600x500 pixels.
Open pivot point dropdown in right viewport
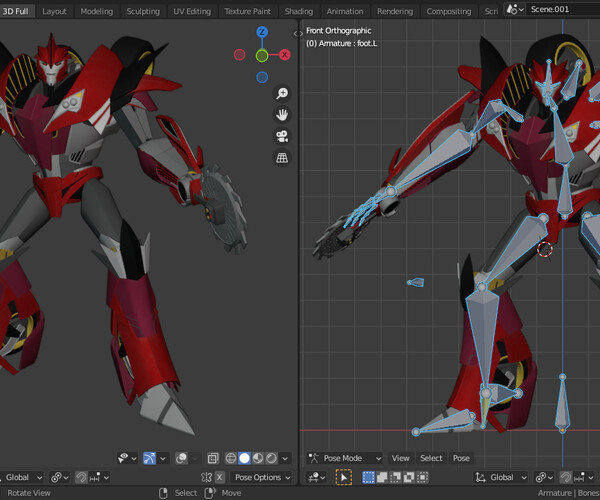pyautogui.click(x=545, y=477)
